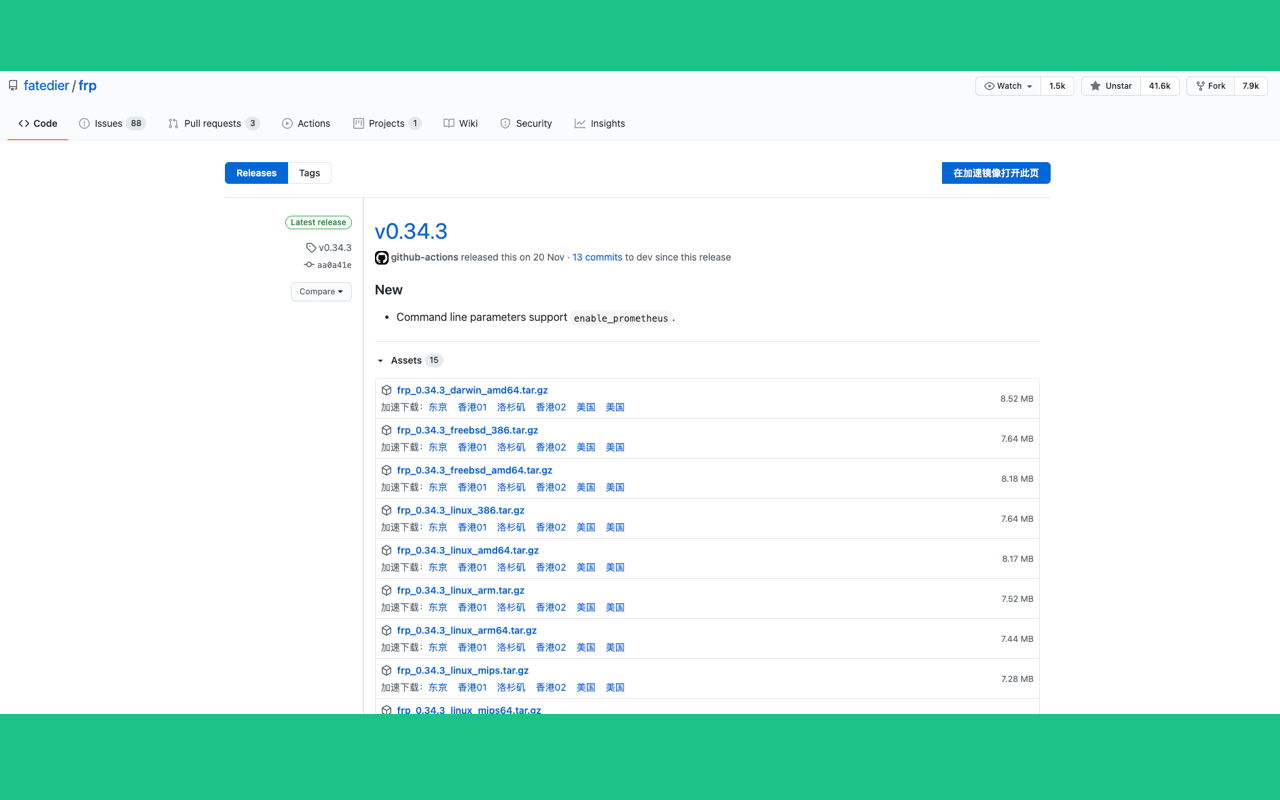Click the github-actions author link

click(x=424, y=257)
